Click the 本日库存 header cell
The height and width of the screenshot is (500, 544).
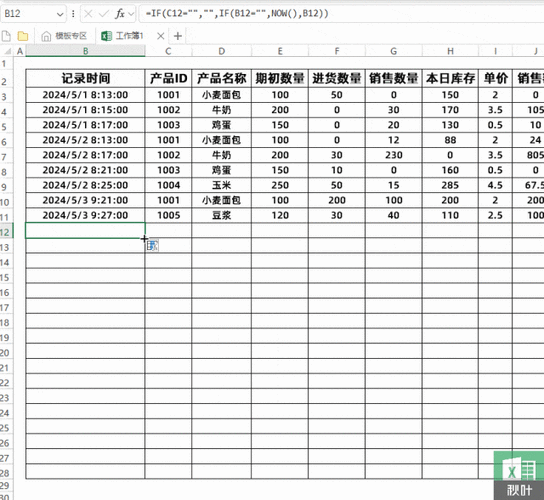pyautogui.click(x=450, y=78)
